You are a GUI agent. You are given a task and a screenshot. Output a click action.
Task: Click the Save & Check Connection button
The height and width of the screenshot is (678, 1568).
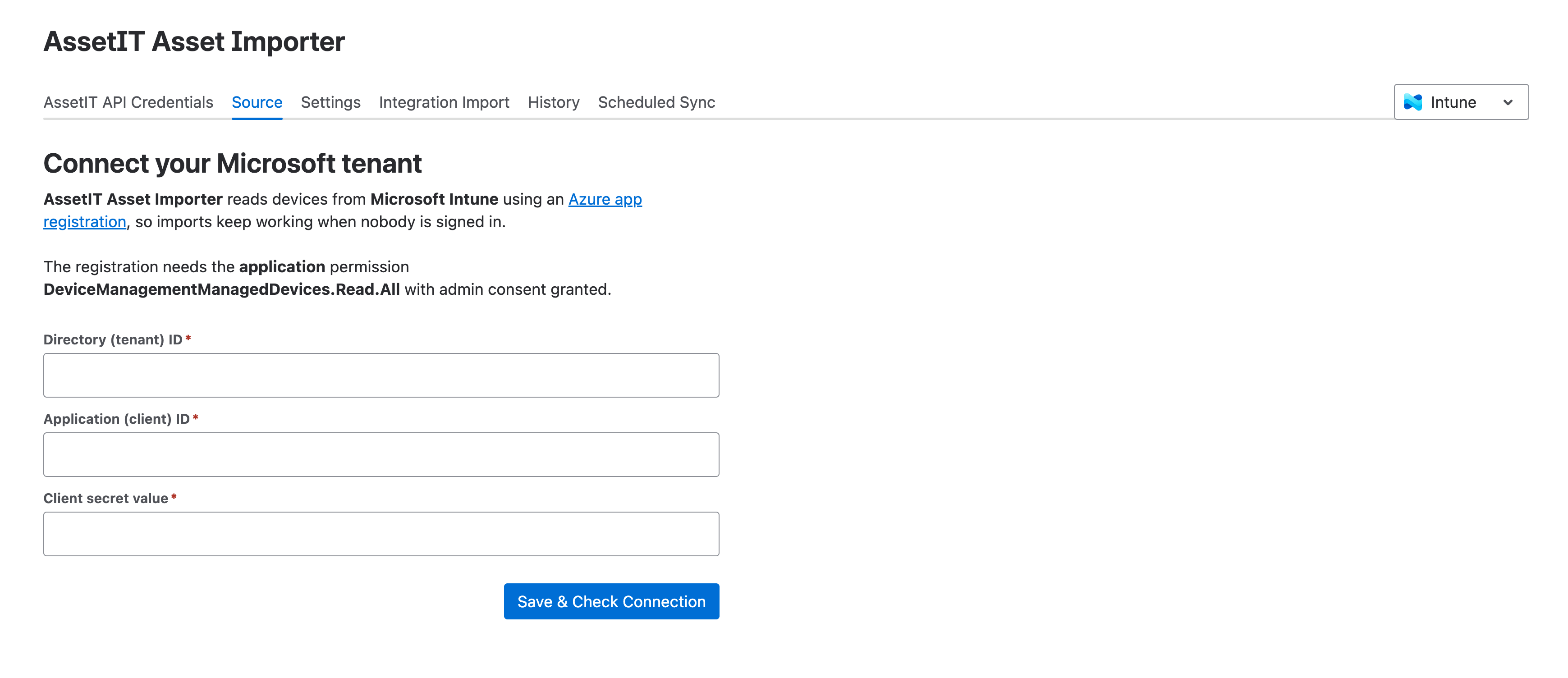tap(611, 601)
